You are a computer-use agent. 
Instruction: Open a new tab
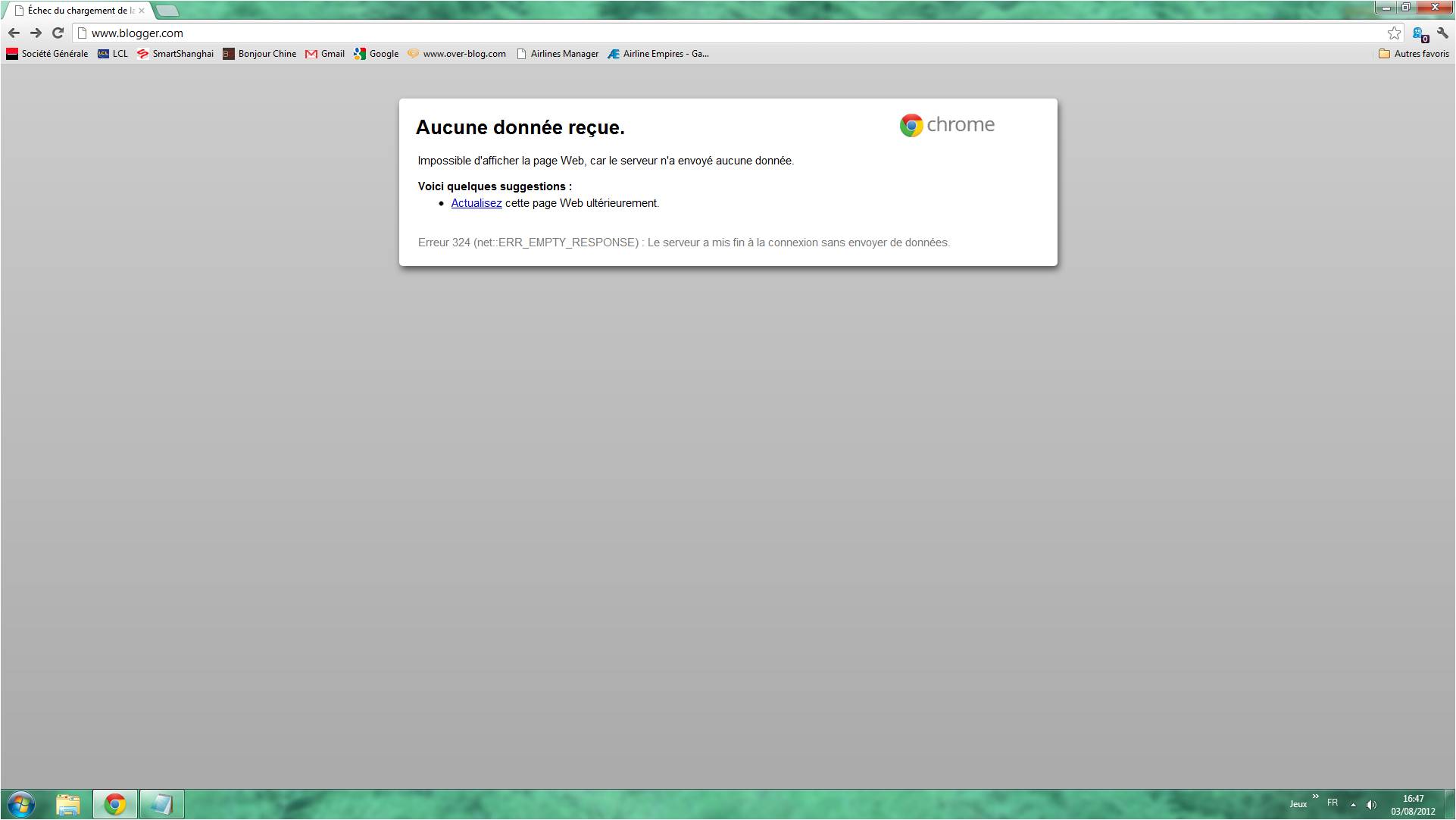[167, 11]
